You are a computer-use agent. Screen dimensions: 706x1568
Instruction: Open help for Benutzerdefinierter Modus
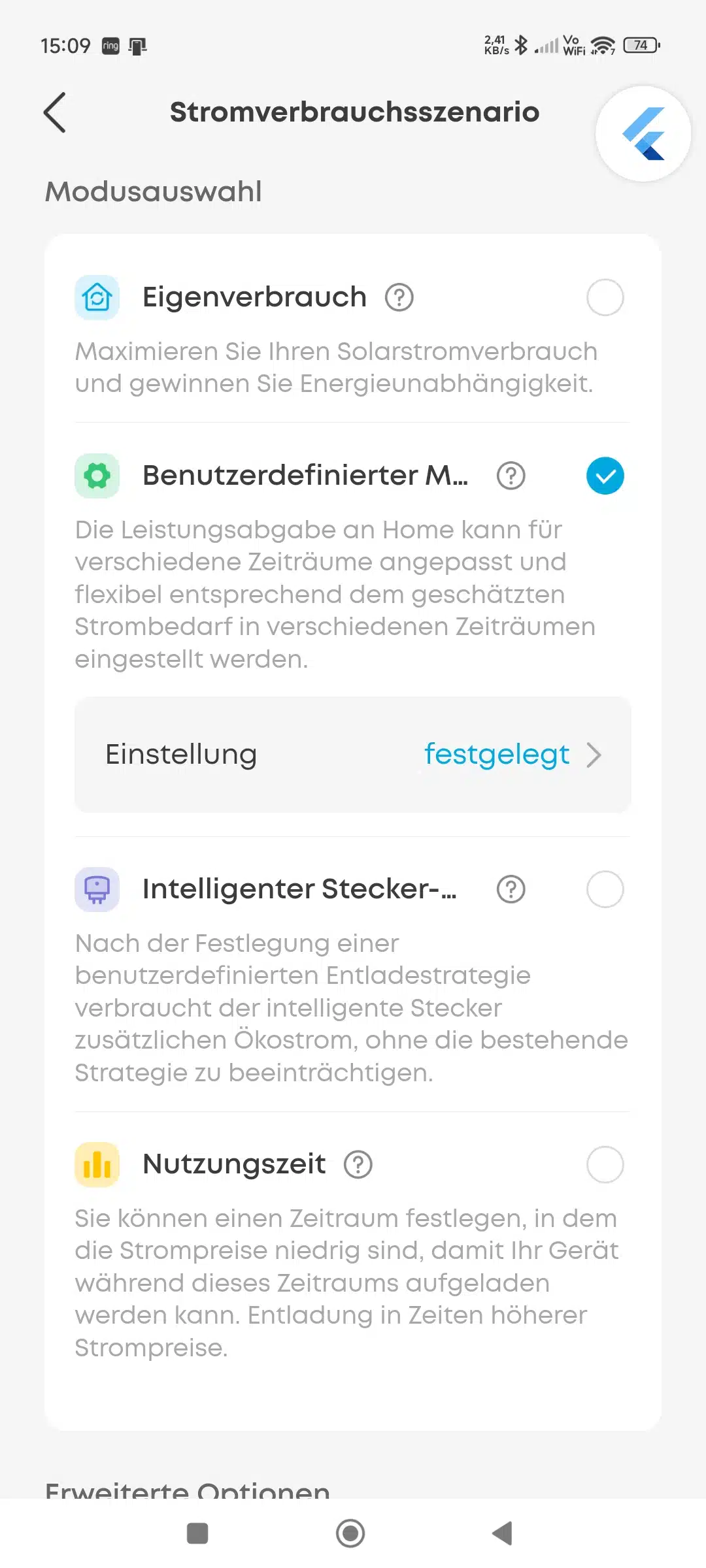click(511, 476)
